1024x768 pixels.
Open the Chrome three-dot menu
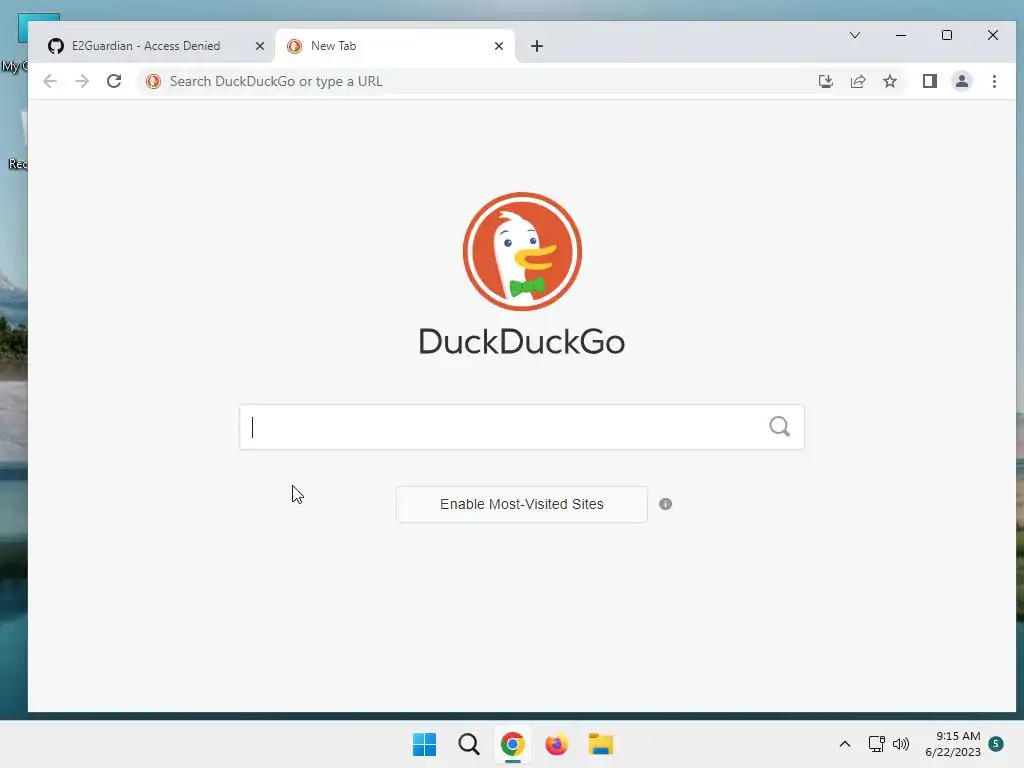994,82
